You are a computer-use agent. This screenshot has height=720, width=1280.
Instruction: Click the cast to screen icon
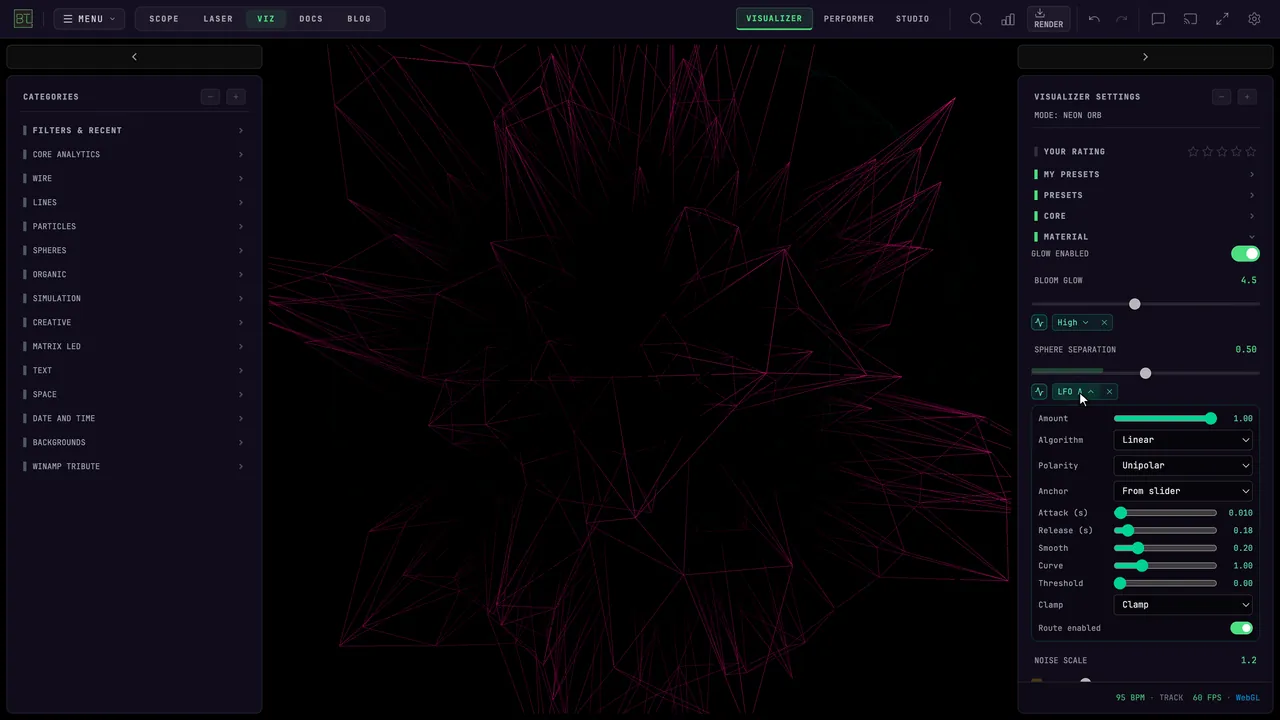pyautogui.click(x=1190, y=19)
